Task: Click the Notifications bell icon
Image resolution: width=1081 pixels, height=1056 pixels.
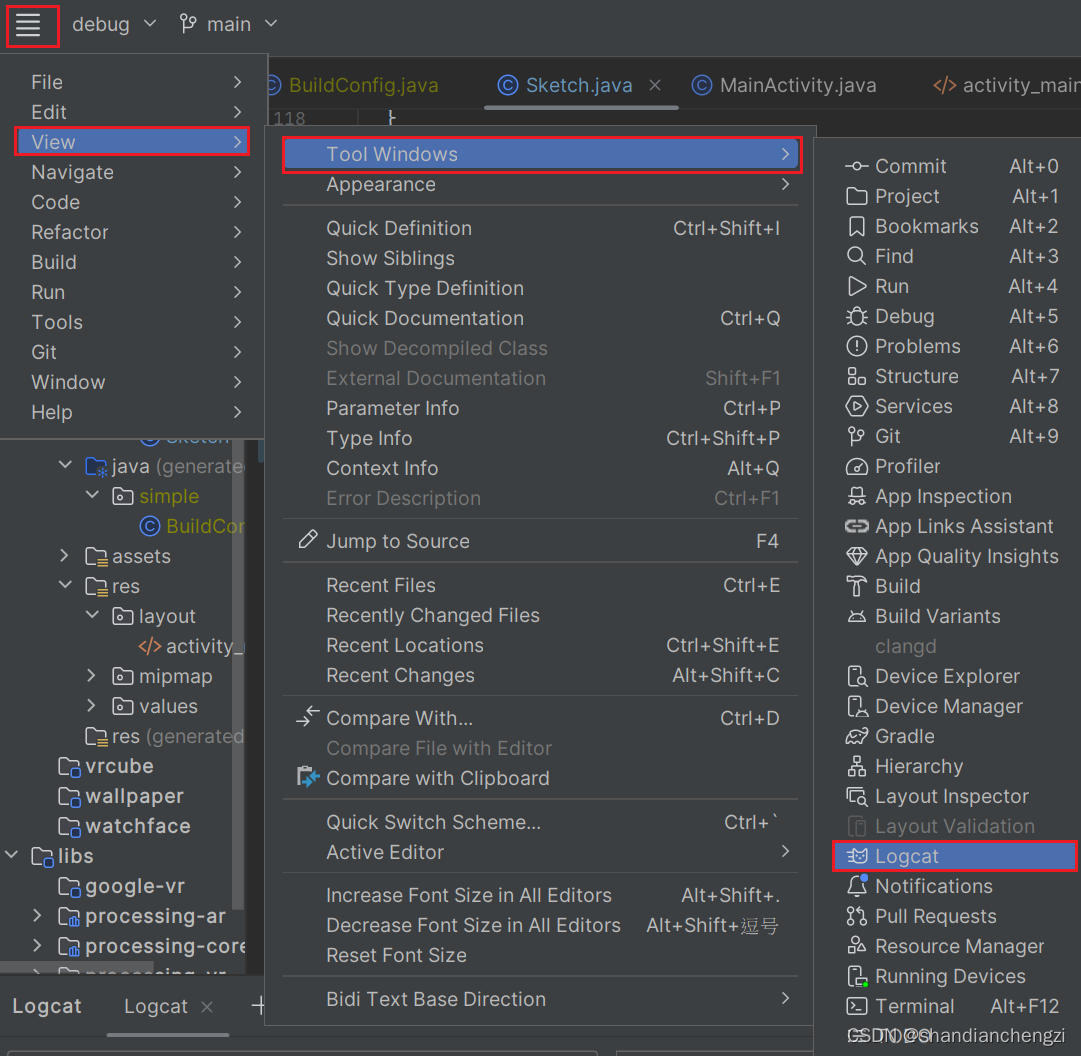Action: (x=856, y=886)
